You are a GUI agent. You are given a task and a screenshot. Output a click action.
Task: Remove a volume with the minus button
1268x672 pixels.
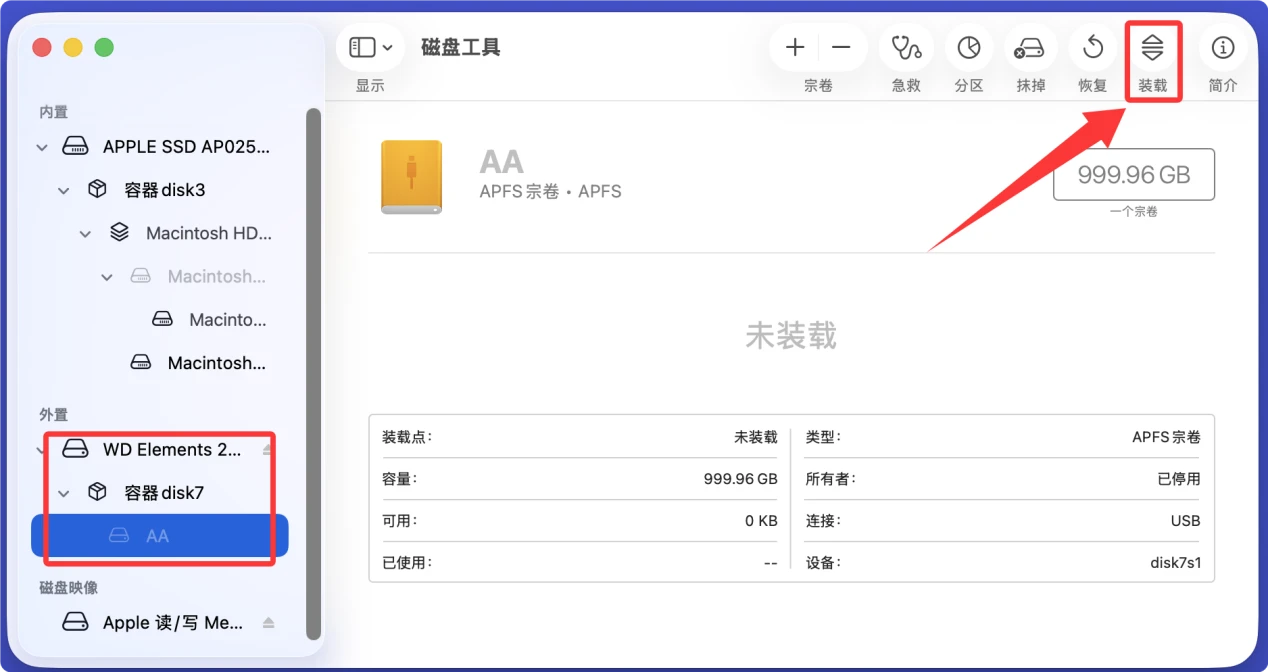pos(840,47)
